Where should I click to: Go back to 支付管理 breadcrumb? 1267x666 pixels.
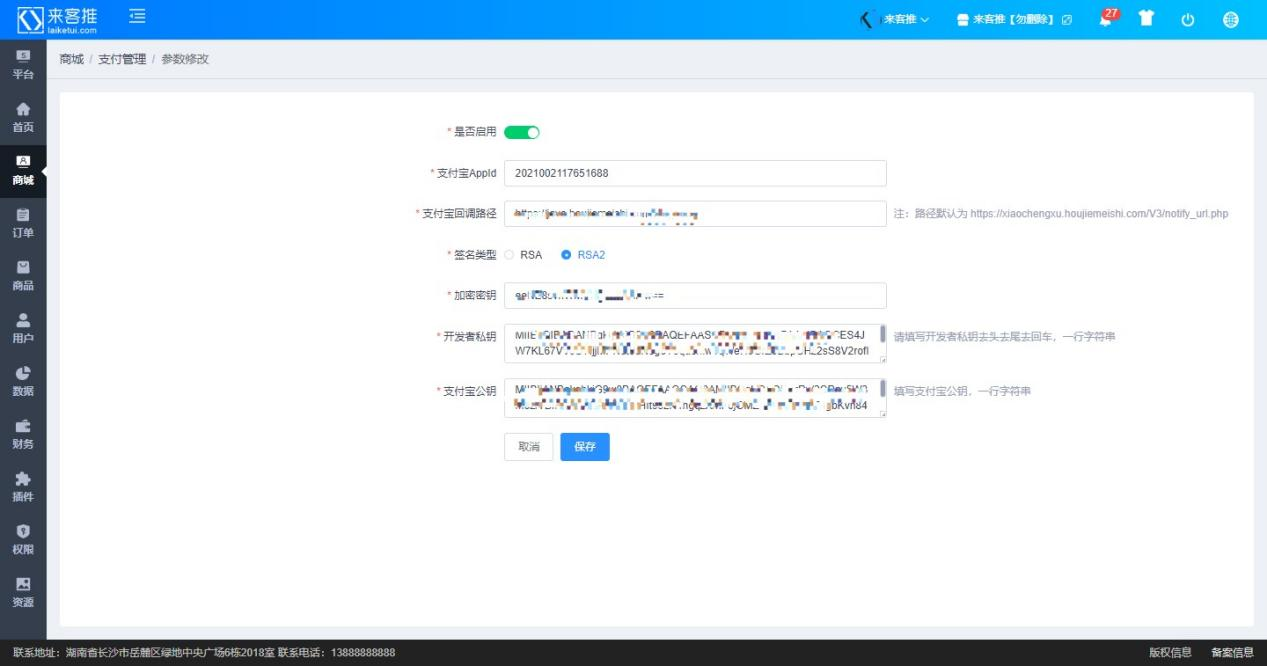click(x=122, y=60)
